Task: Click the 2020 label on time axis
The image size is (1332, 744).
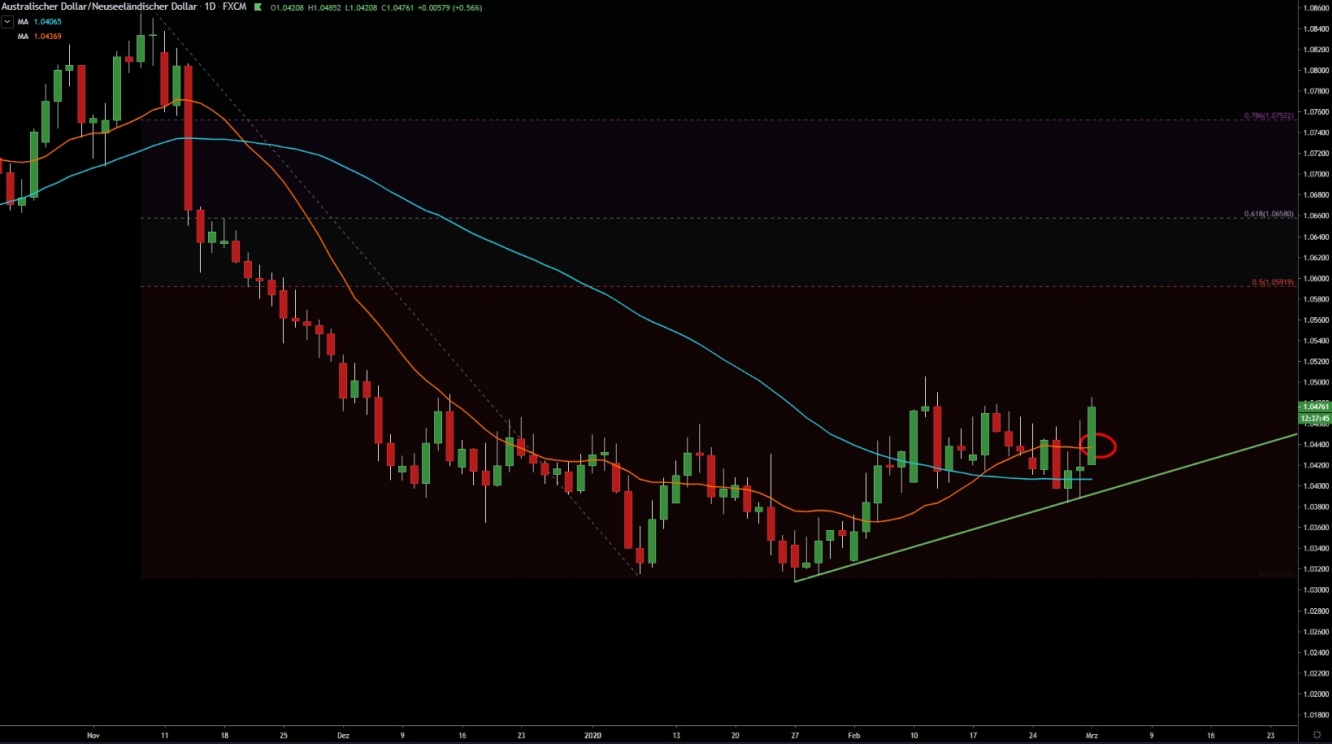Action: point(594,734)
